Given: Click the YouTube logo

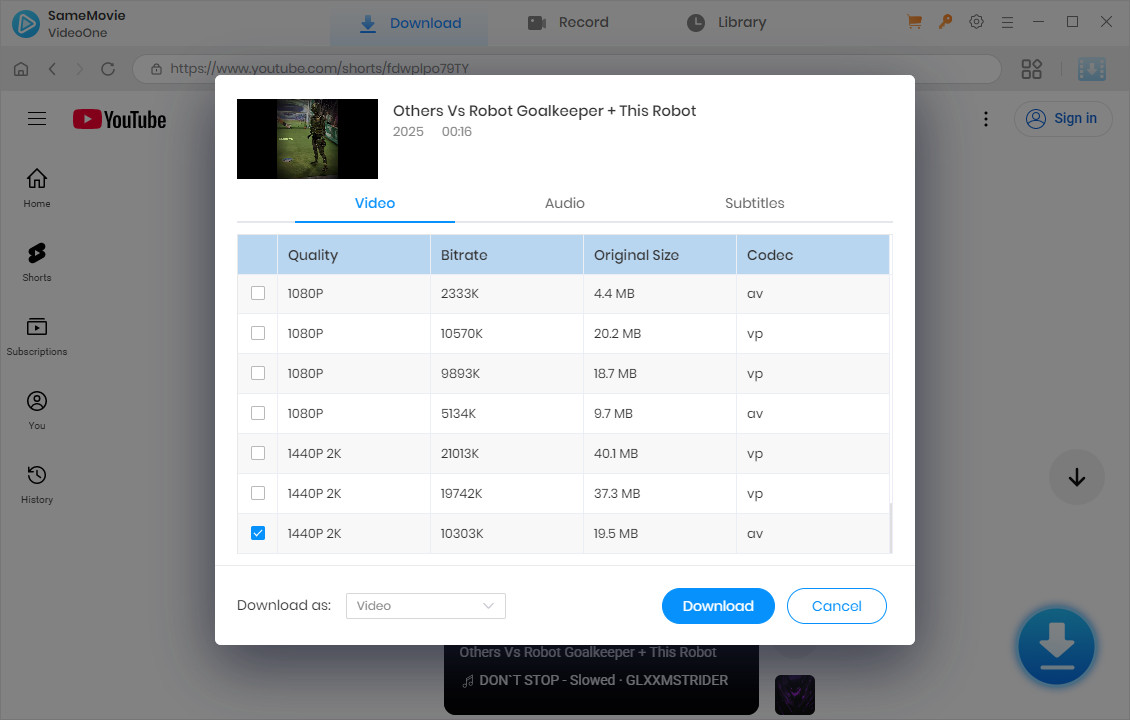Looking at the screenshot, I should click(120, 119).
